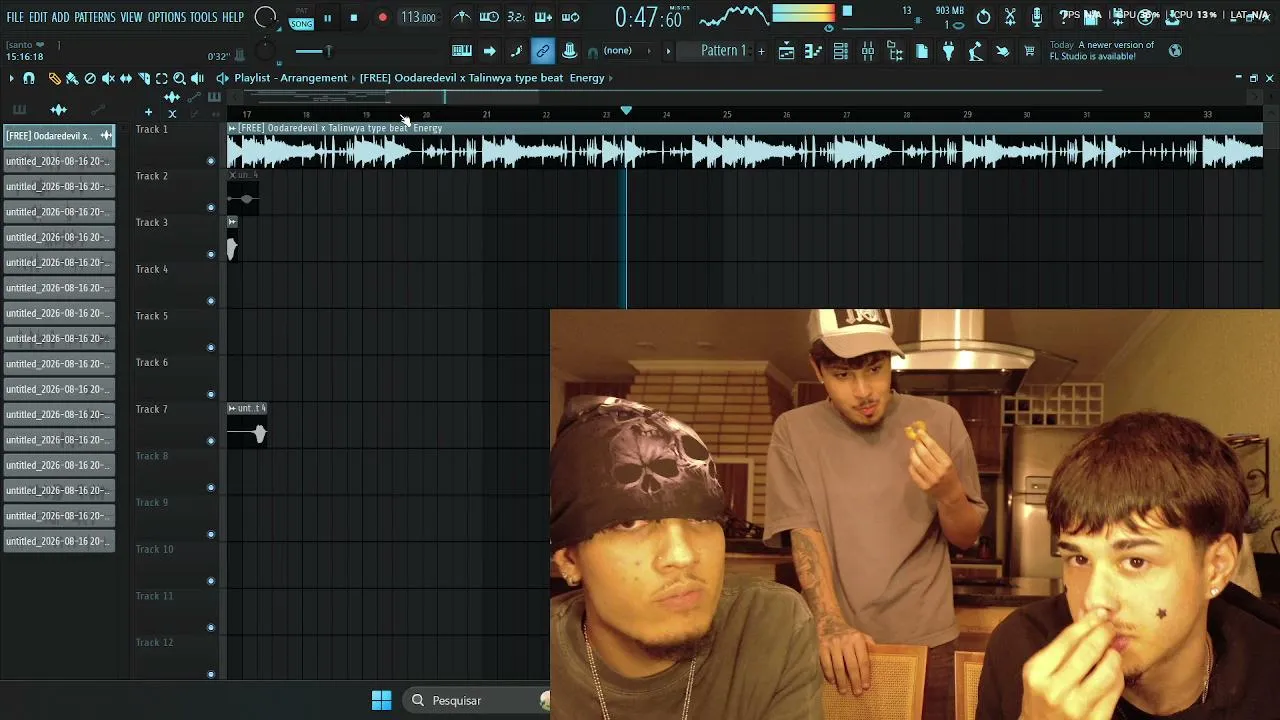Click the undo history circular arrow icon
This screenshot has width=1280, height=720.
(x=984, y=17)
